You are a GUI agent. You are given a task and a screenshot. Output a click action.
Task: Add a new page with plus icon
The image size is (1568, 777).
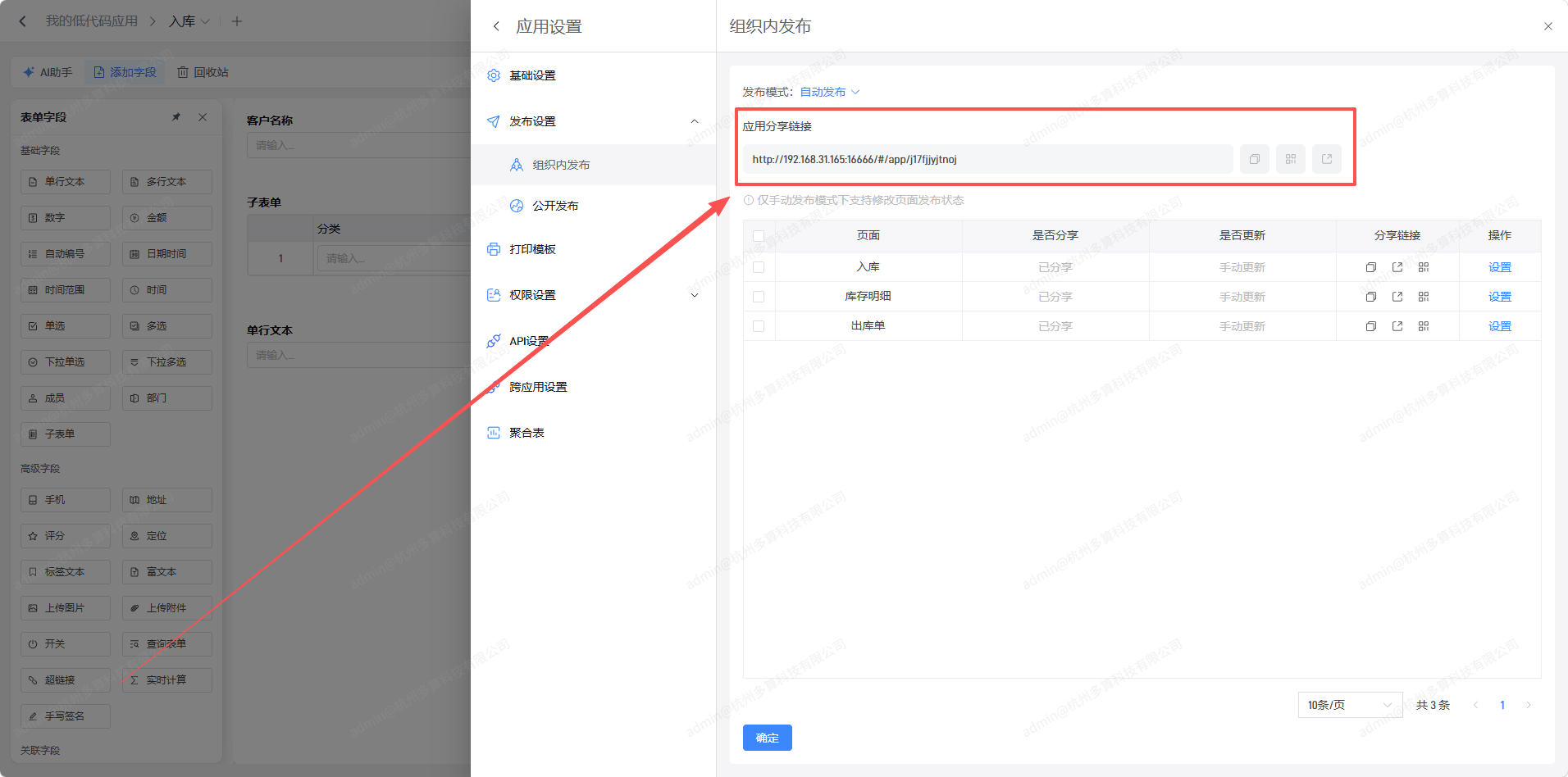237,21
